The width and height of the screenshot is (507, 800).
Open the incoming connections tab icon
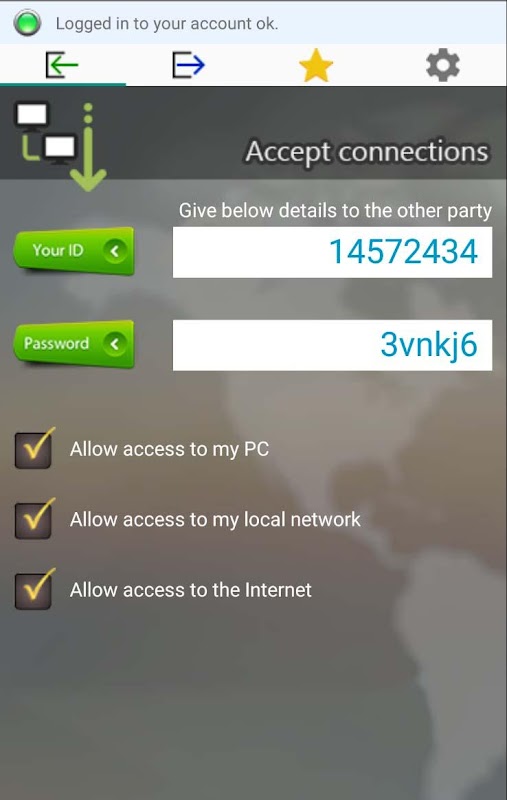[62, 65]
